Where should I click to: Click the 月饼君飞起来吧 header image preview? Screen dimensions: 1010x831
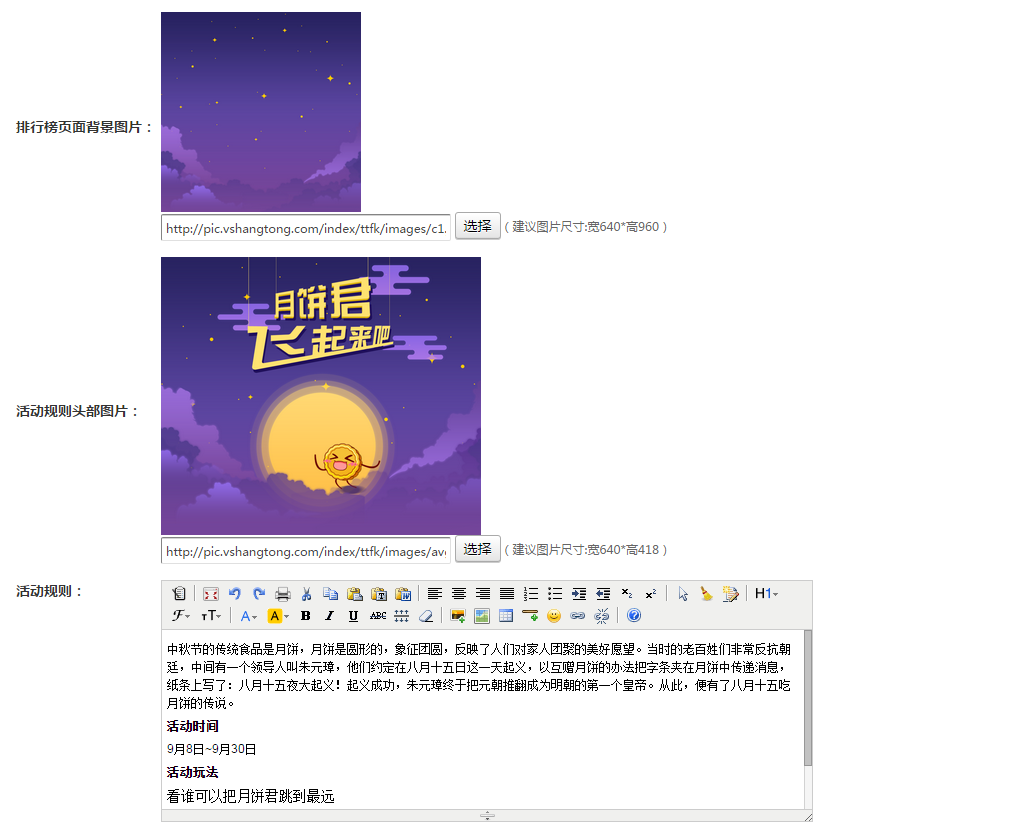pos(320,396)
